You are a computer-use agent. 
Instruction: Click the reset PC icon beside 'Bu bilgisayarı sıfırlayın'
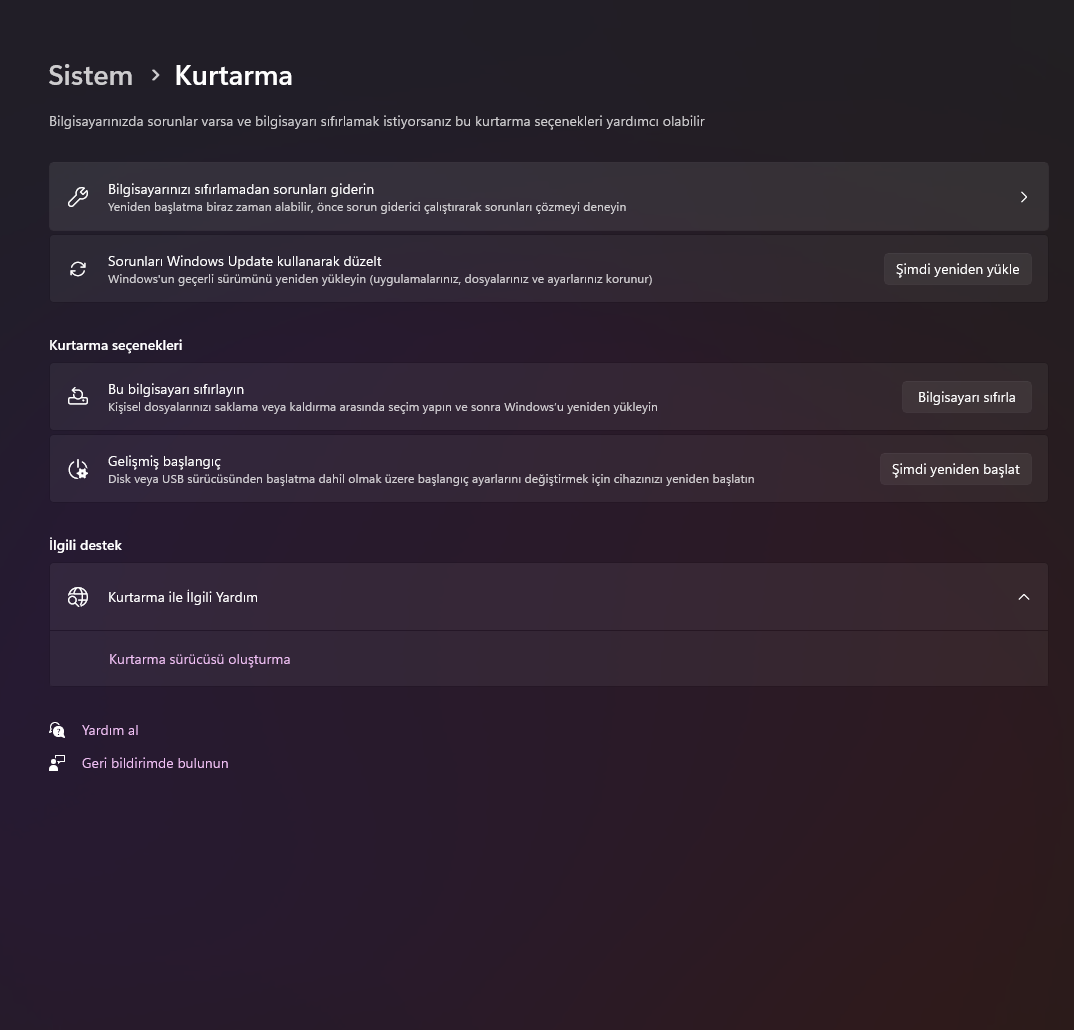pos(78,397)
